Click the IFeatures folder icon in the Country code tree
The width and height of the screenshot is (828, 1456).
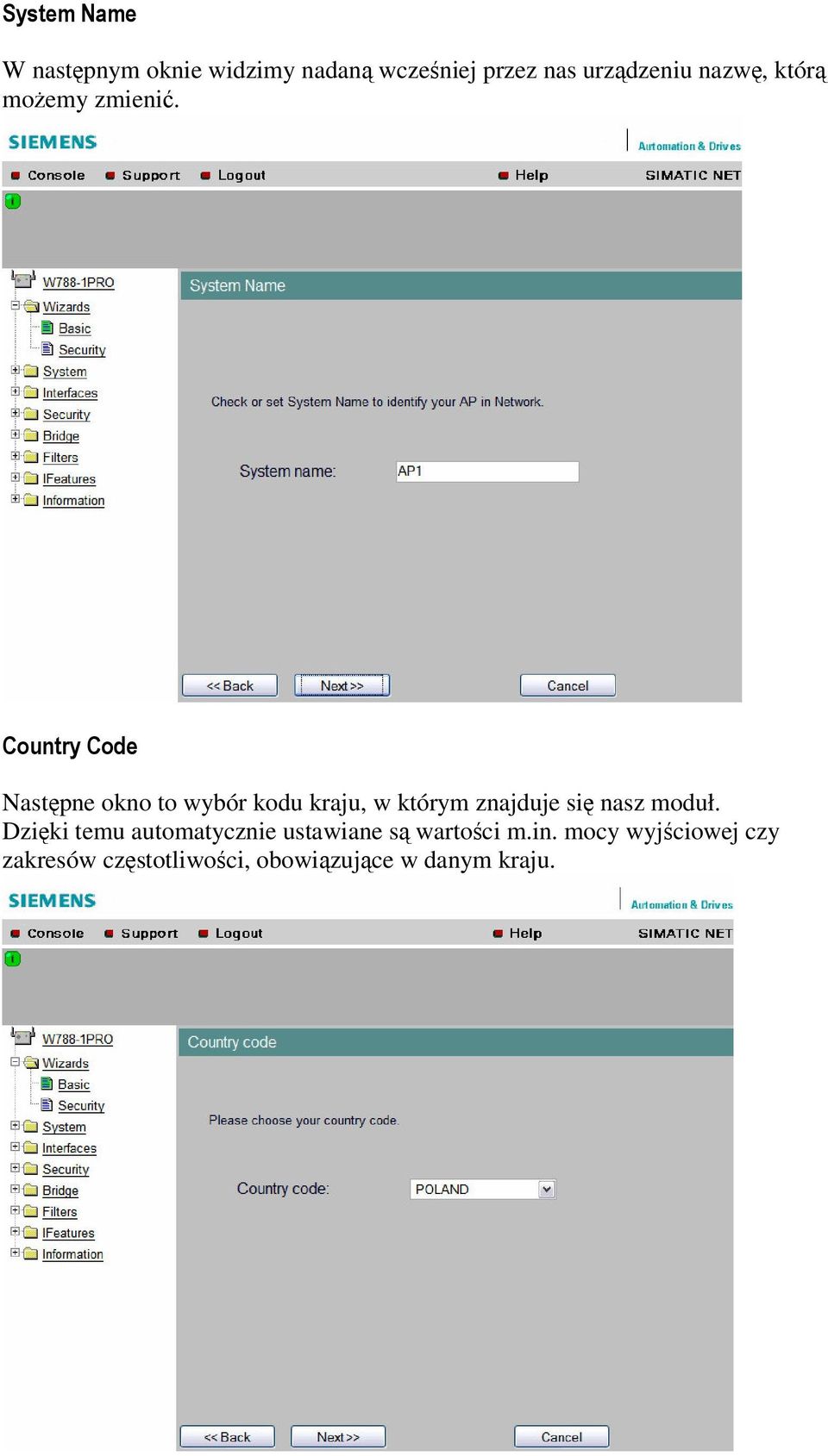[x=31, y=1233]
